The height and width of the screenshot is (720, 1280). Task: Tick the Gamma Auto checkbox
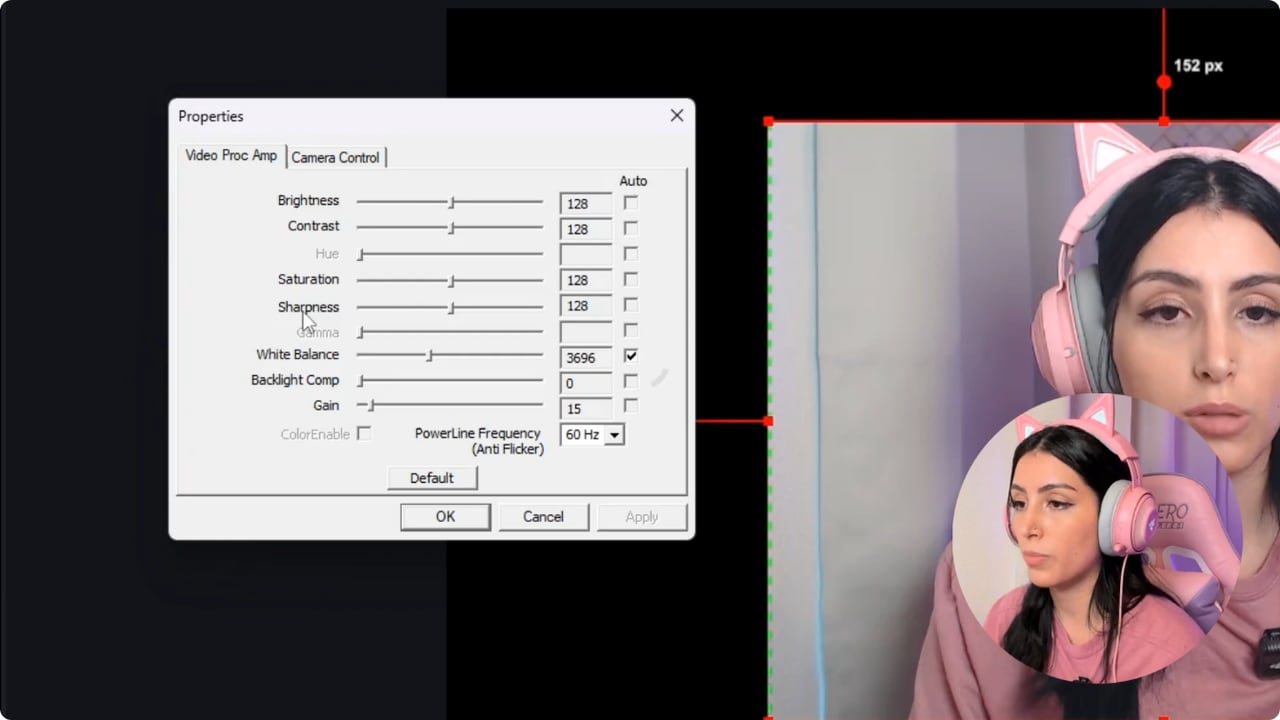click(631, 330)
